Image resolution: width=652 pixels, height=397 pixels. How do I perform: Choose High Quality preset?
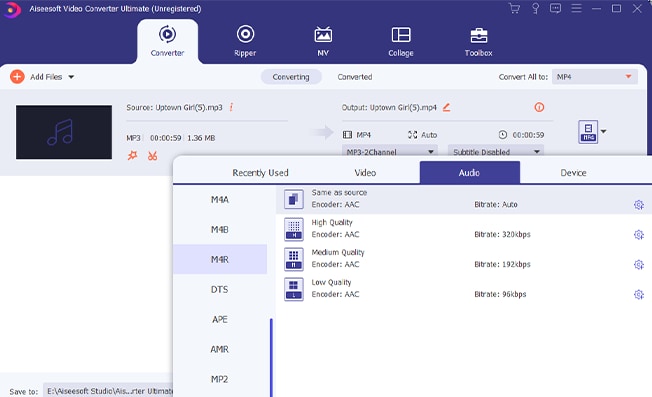(x=464, y=229)
